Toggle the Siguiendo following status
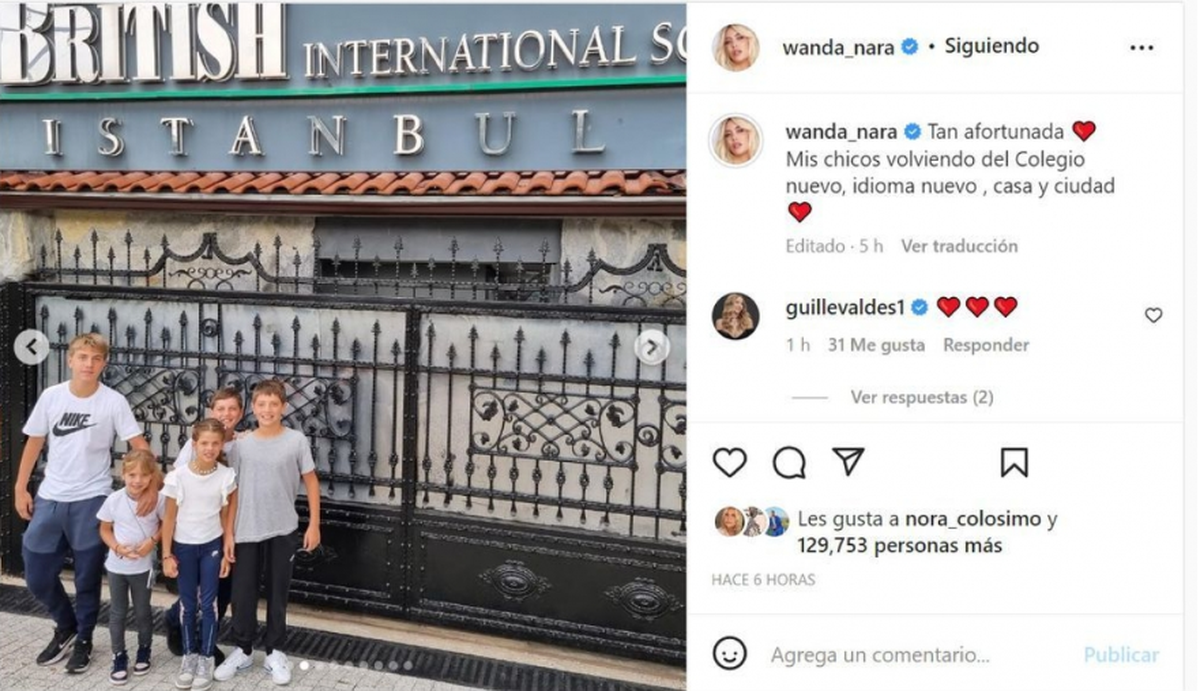 pyautogui.click(x=990, y=47)
